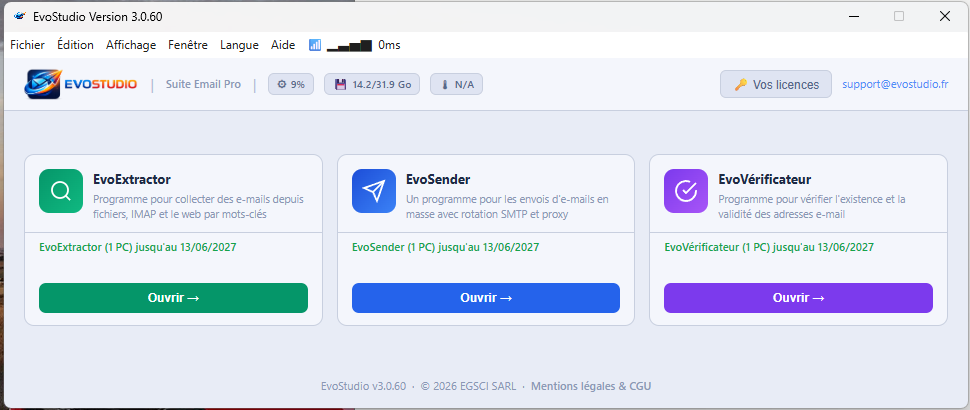
Task: Click the EvoVérificateur card title
Action: coord(765,180)
